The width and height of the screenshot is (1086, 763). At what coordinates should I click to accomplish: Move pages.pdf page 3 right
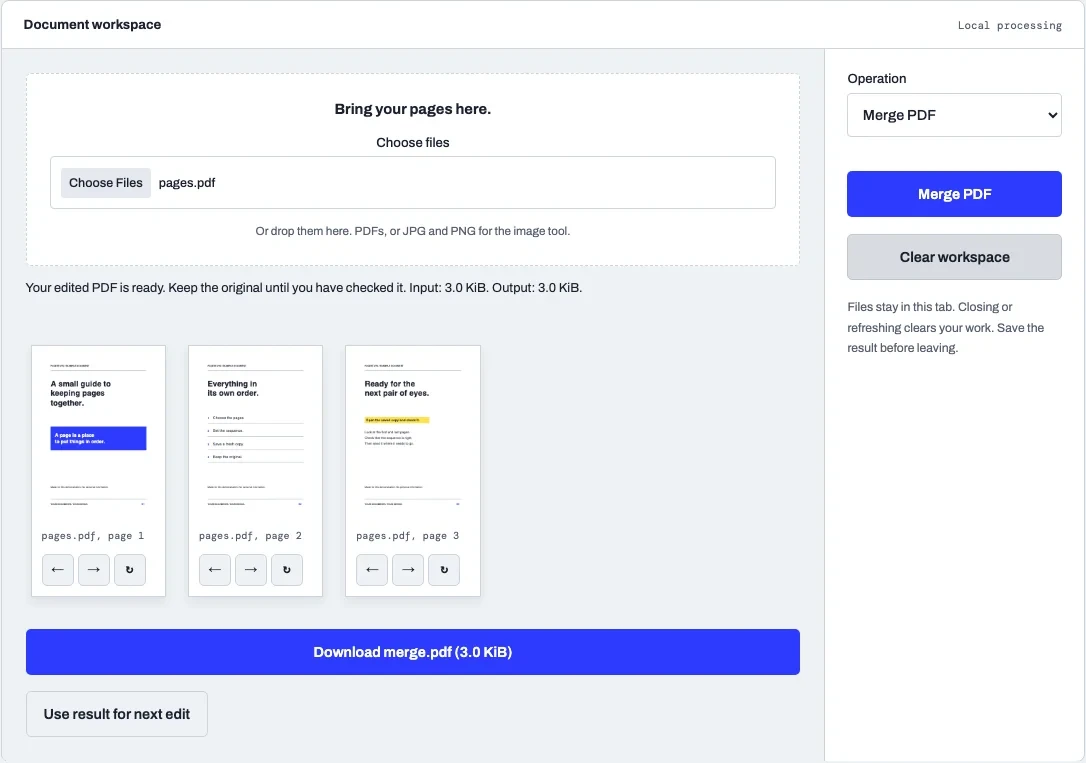408,570
